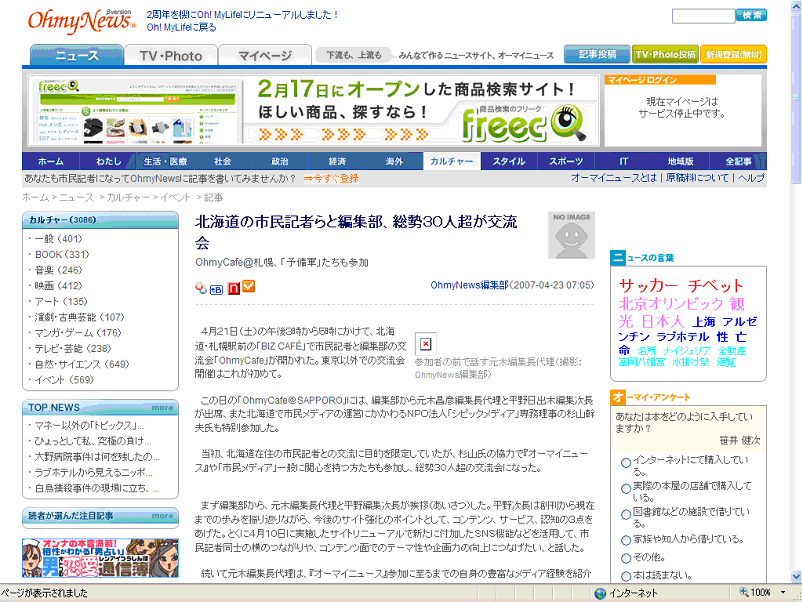Open 海外 in the navigation bar

394,161
